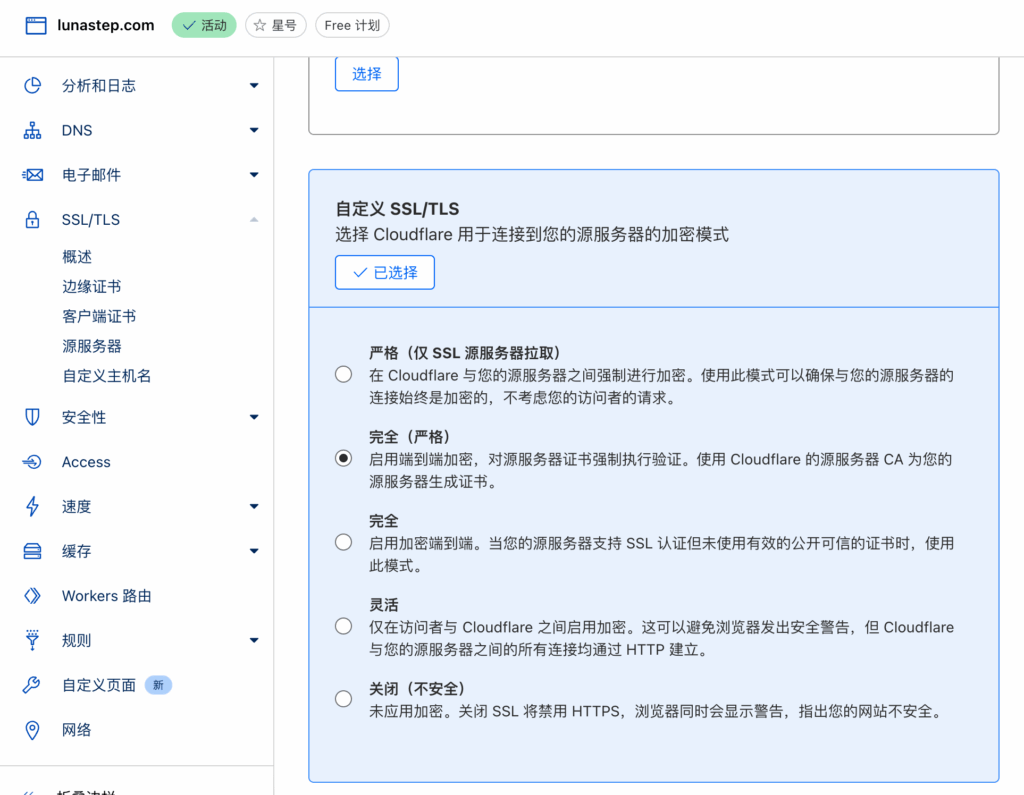This screenshot has width=1024, height=795.
Task: Expand the 规则 section arrow
Action: 254,640
